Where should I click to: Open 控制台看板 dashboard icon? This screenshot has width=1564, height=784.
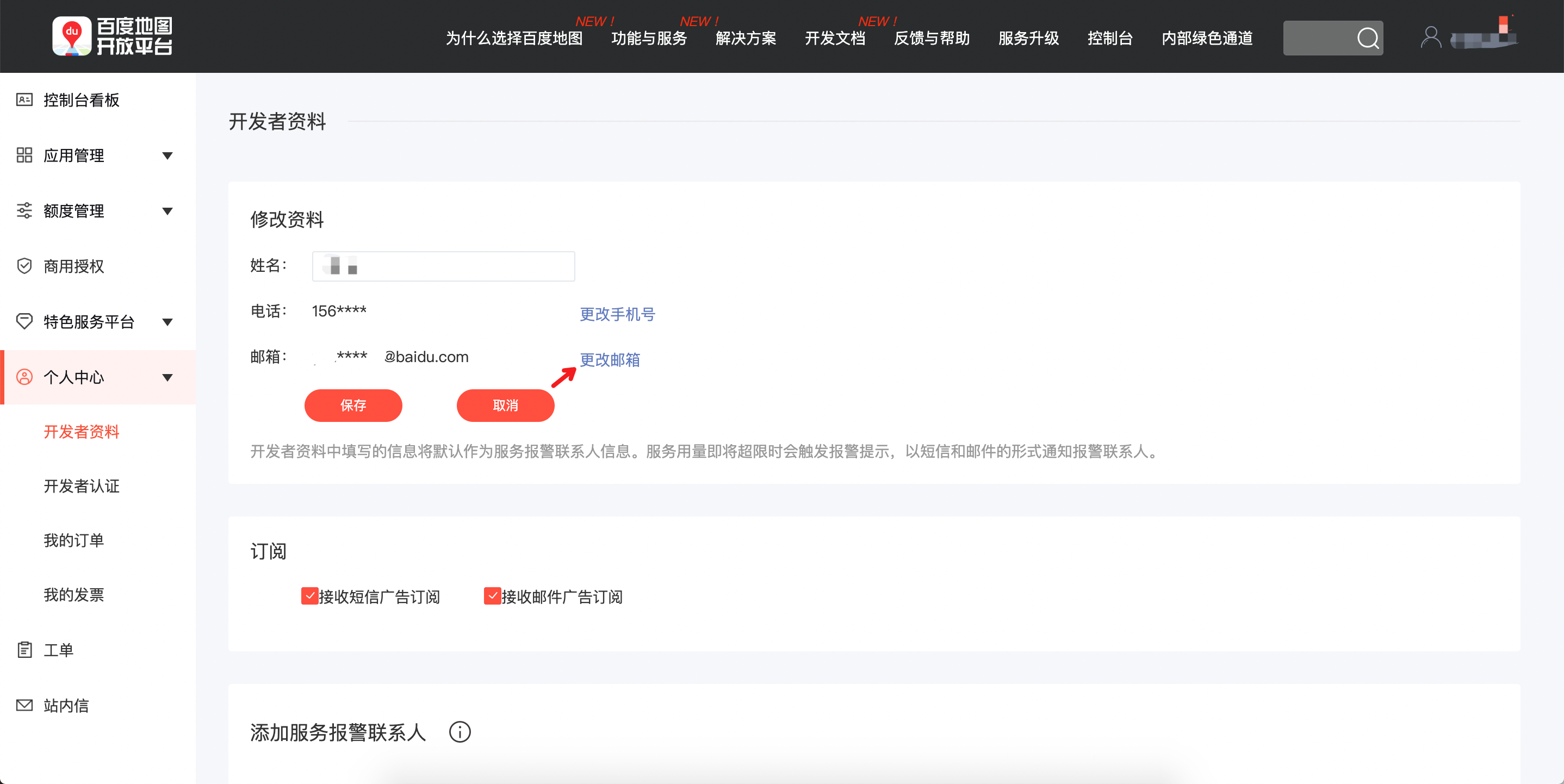click(24, 99)
